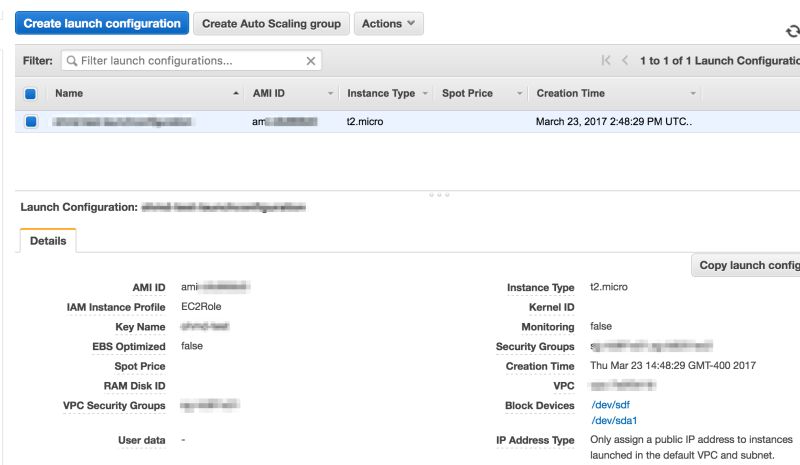800x465 pixels.
Task: Clear the filter with the X icon
Action: coord(311,61)
